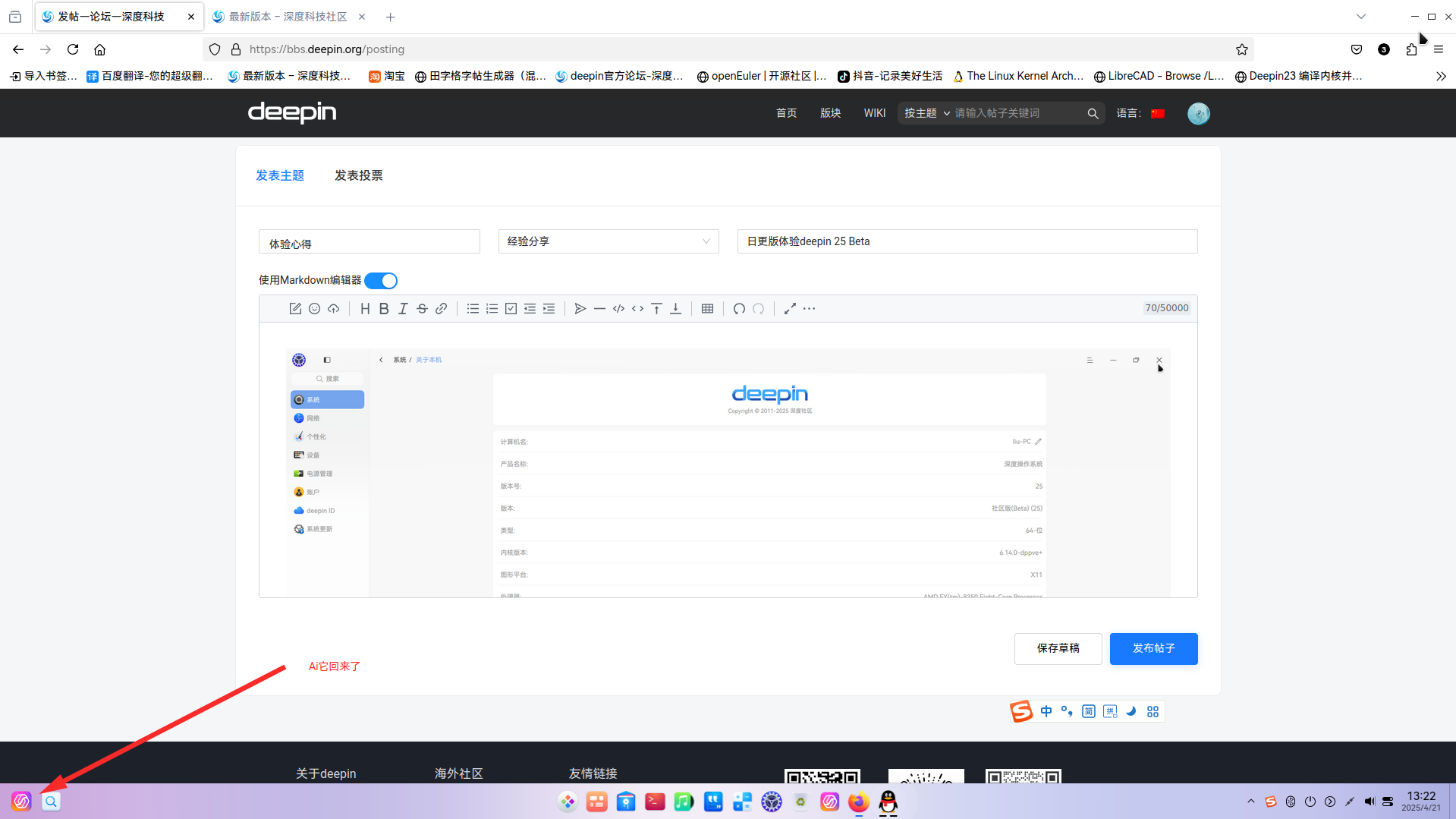Click the upload cloud icon in editor

(334, 309)
